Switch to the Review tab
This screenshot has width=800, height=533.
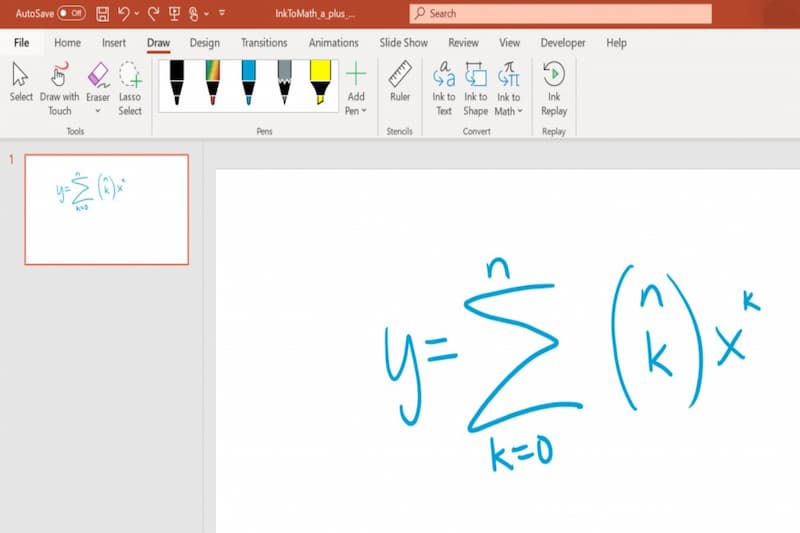[463, 43]
